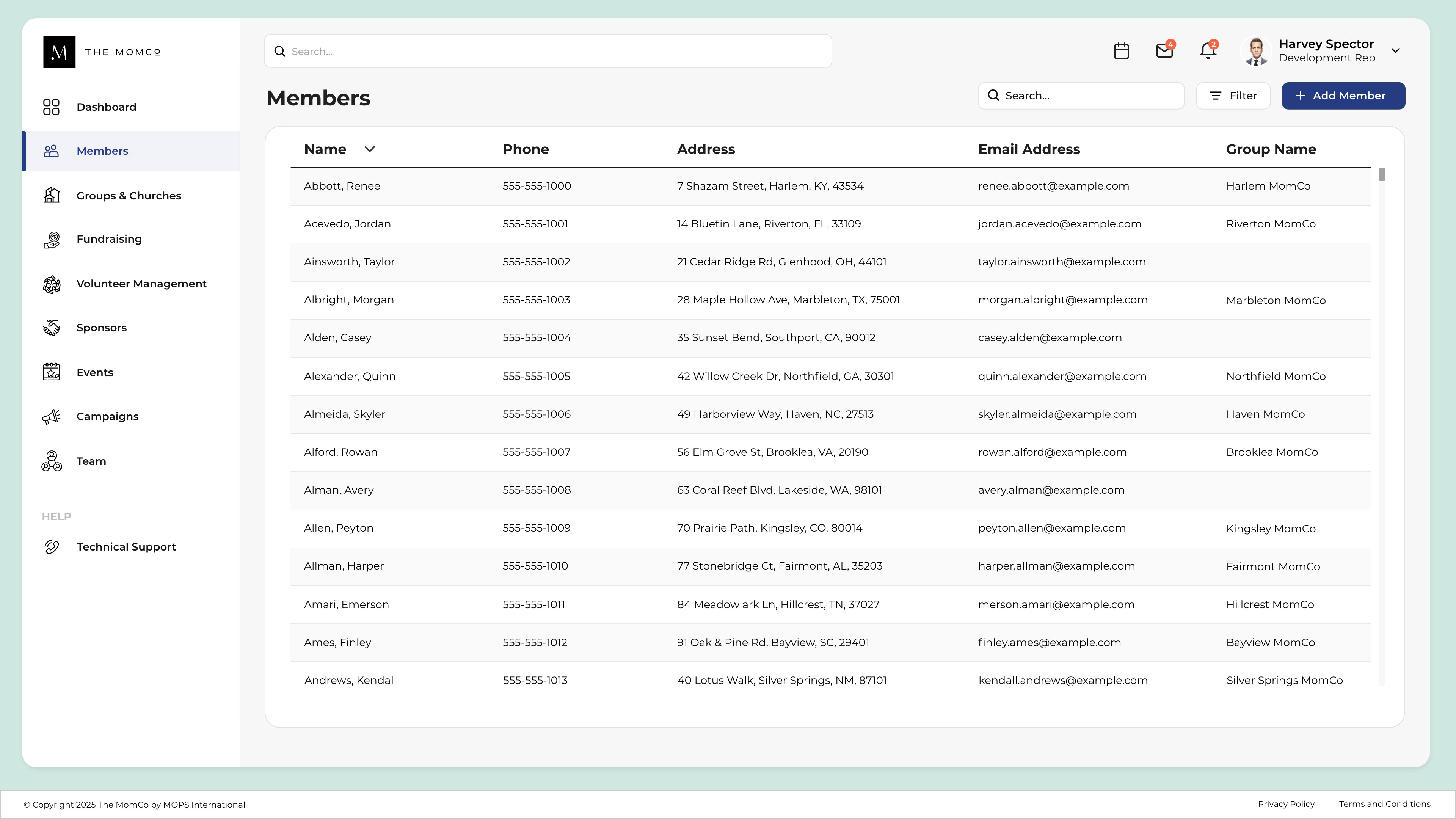Open the Filter options
The image size is (1456, 819).
click(1233, 96)
